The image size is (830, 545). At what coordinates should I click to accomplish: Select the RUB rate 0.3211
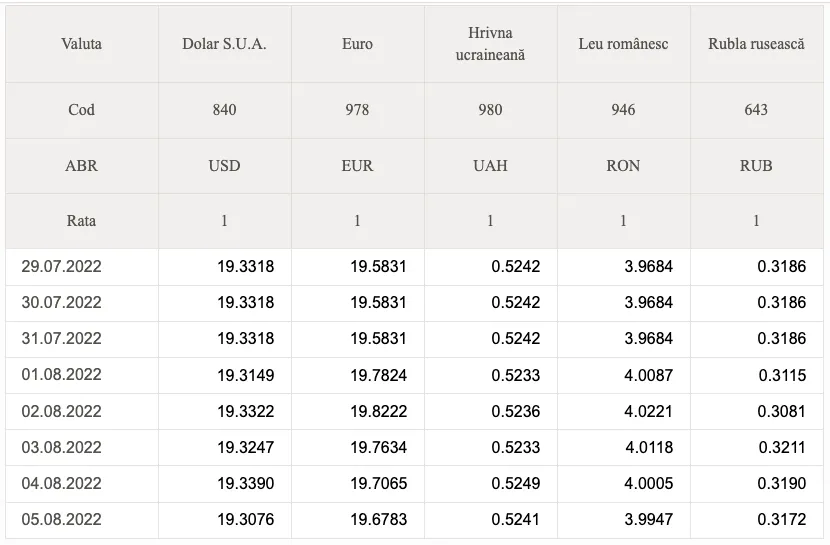pos(782,447)
